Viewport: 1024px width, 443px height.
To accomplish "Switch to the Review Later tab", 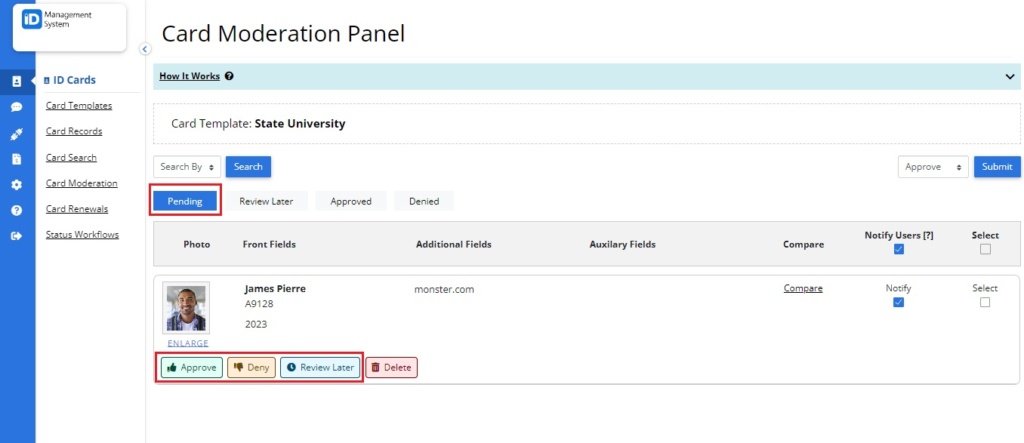I will click(x=266, y=201).
